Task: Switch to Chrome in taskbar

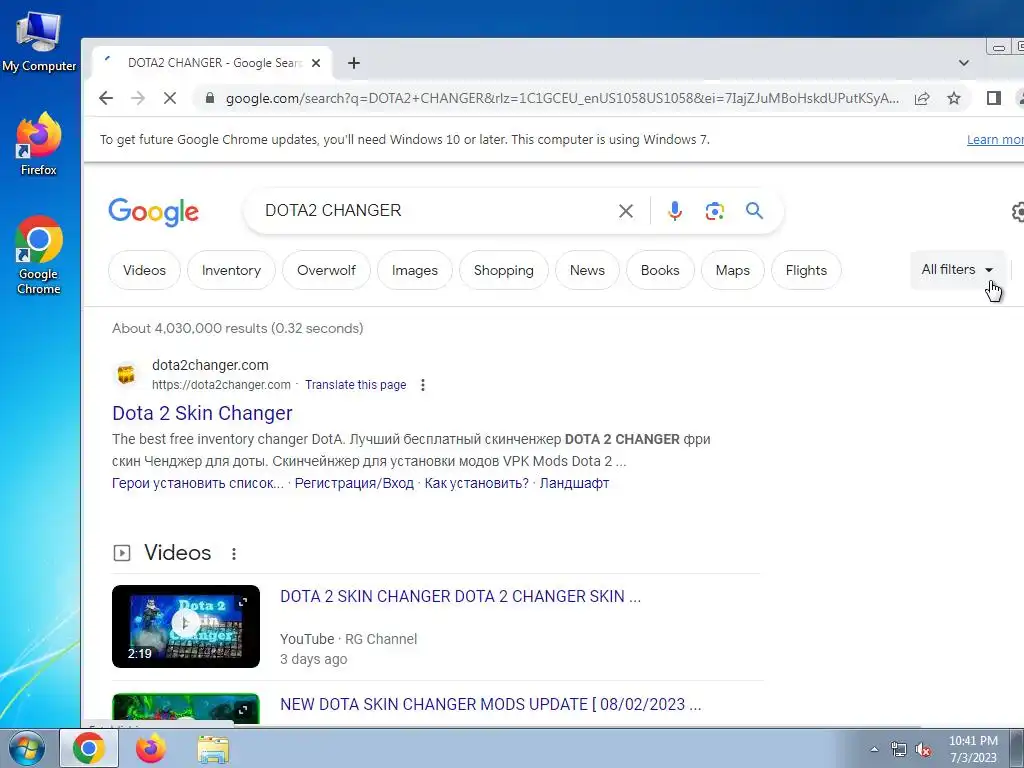Action: coord(89,748)
